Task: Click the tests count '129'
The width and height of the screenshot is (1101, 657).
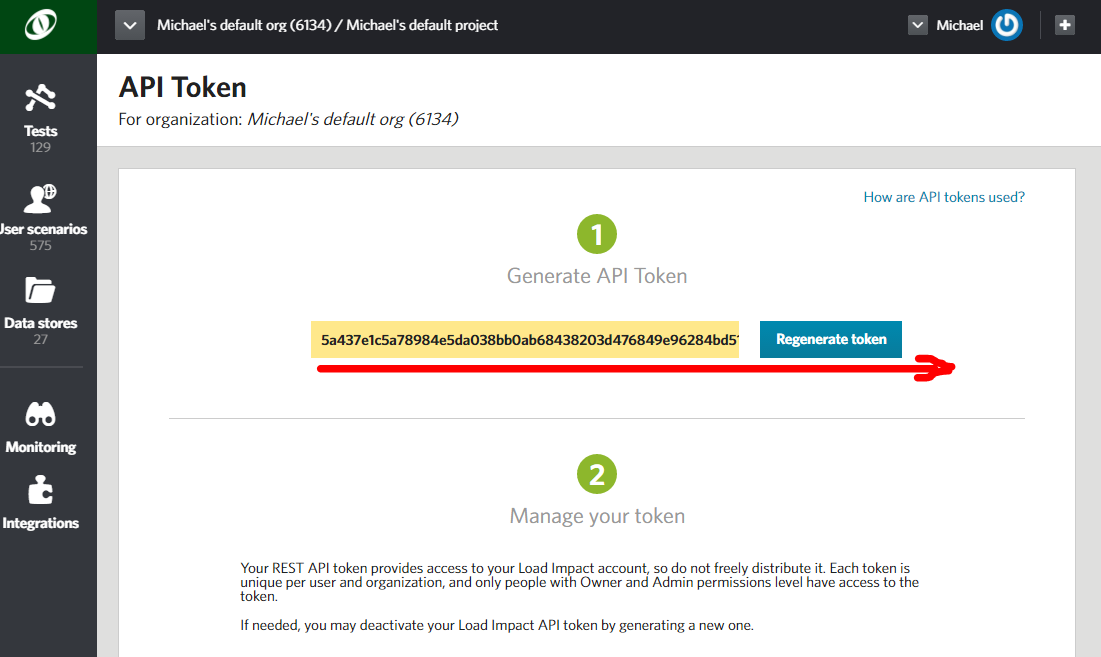Action: 40,147
